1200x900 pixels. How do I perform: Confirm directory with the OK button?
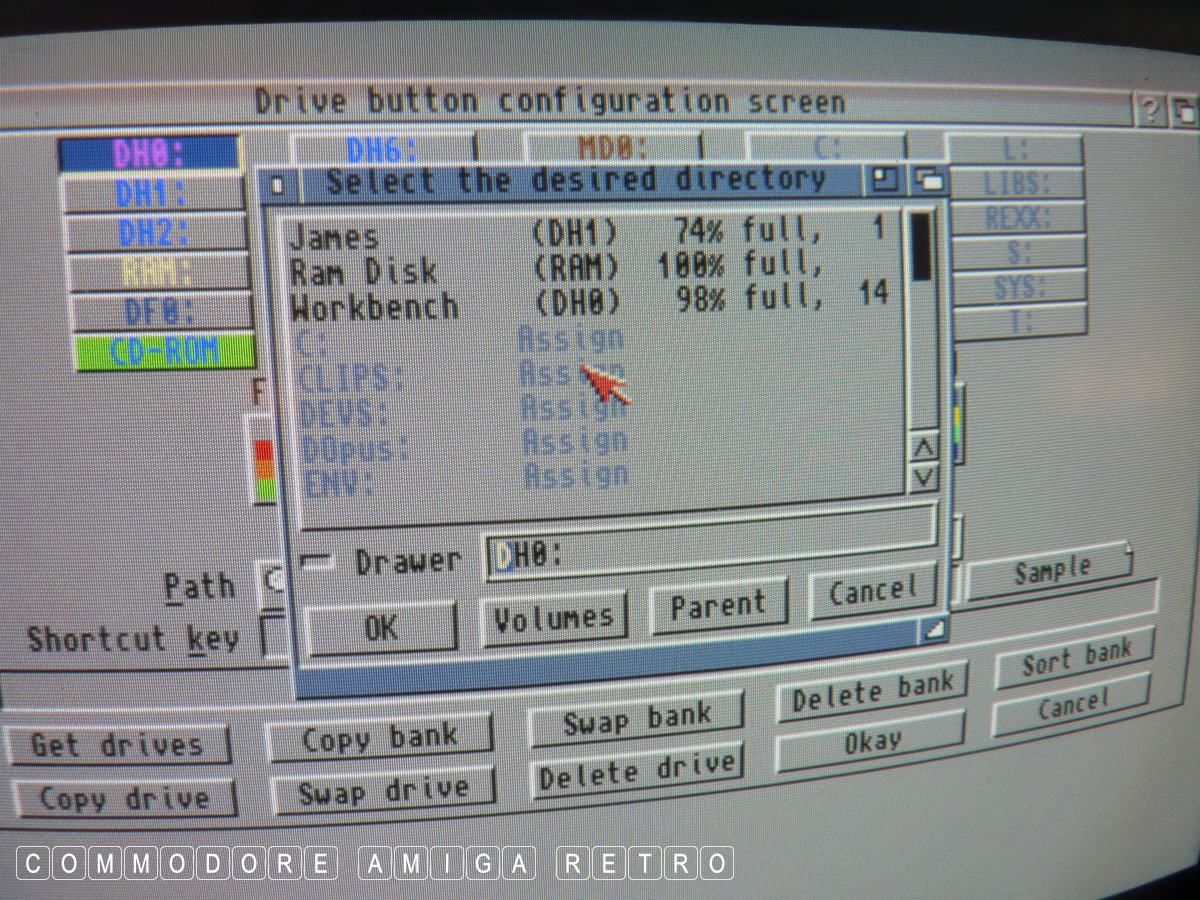coord(380,627)
